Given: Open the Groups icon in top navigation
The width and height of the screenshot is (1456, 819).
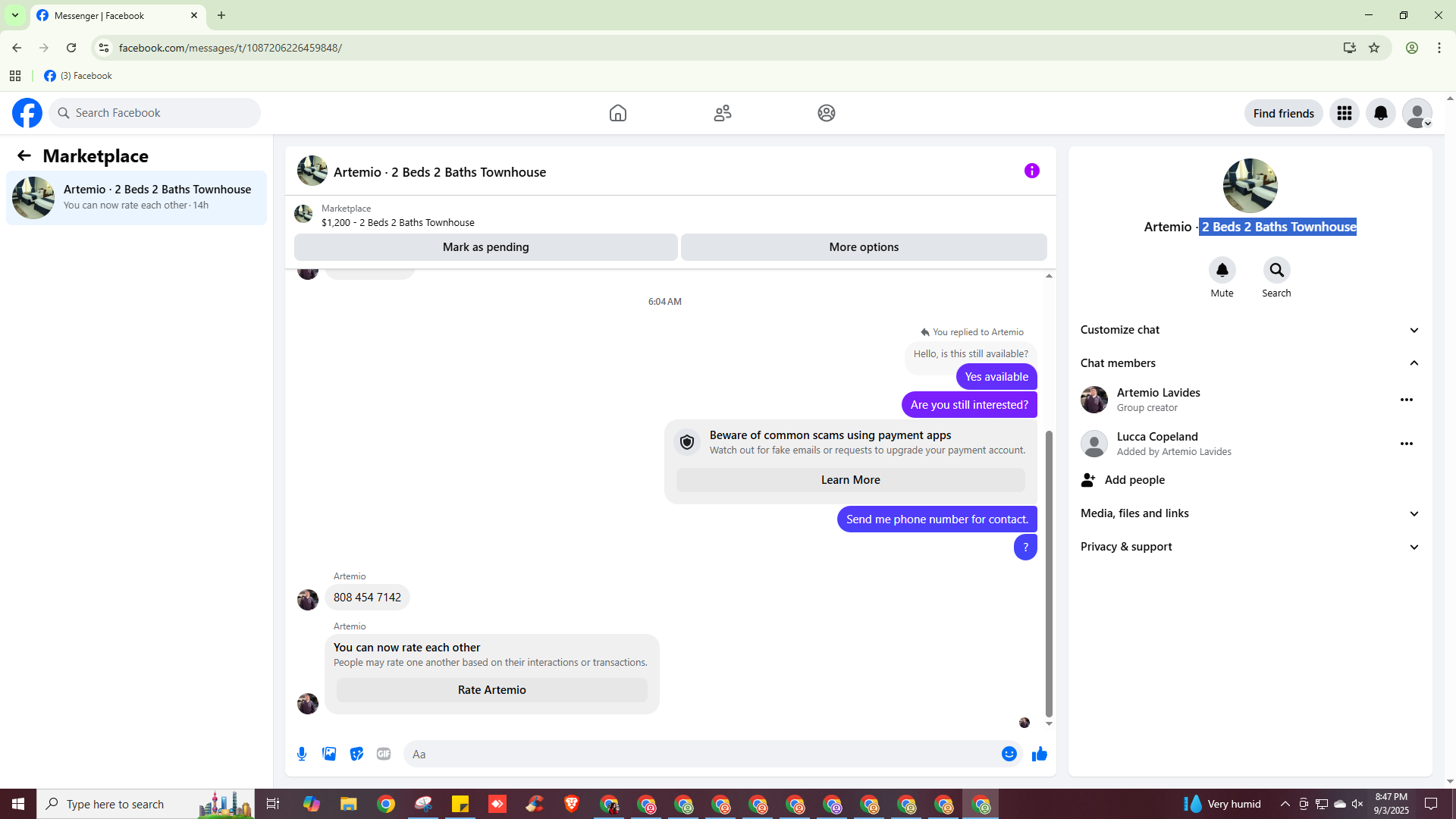Looking at the screenshot, I should [827, 113].
